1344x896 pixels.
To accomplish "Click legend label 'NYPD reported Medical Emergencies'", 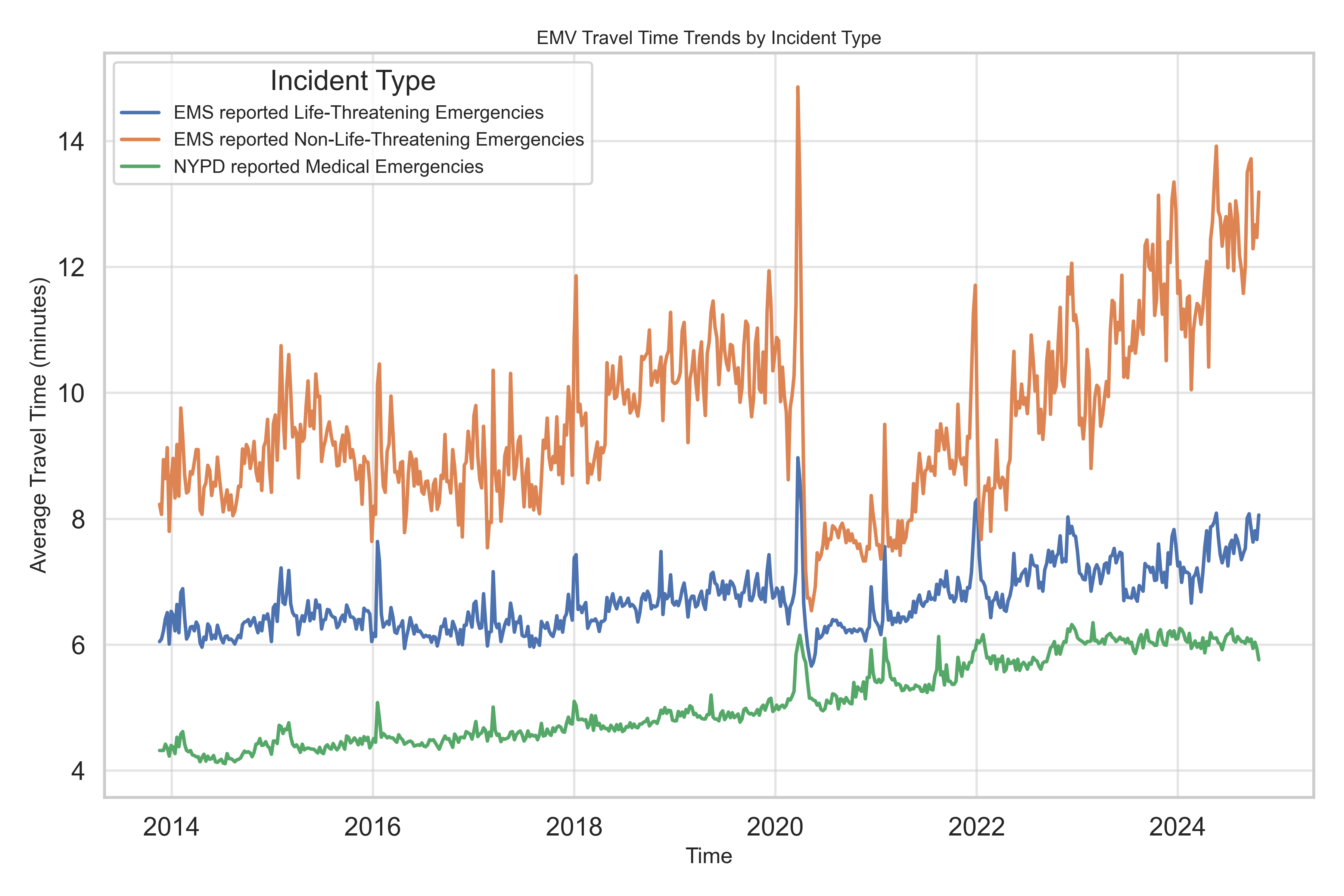I will click(329, 166).
